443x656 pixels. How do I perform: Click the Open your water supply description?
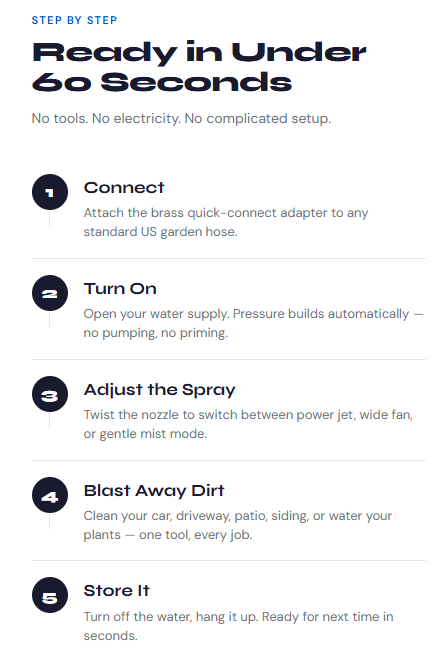(x=254, y=323)
